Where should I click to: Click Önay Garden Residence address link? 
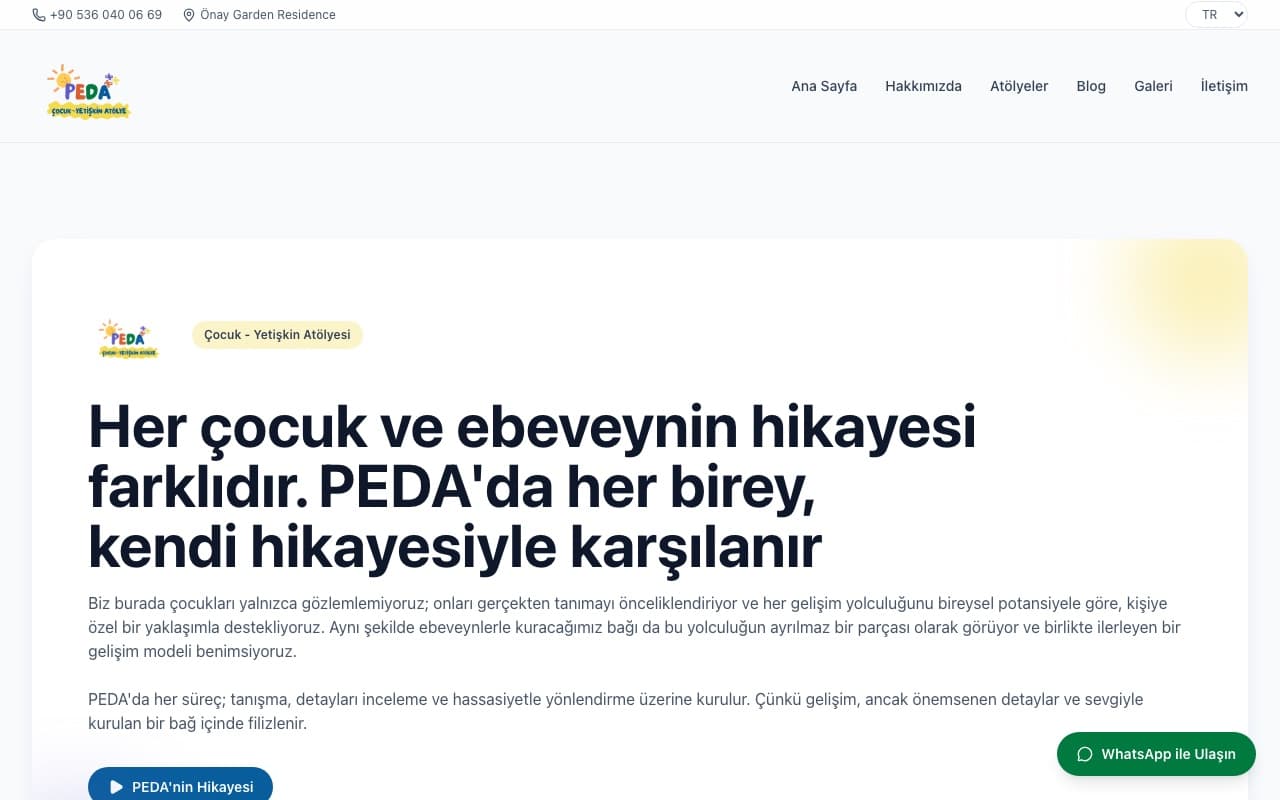coord(268,15)
